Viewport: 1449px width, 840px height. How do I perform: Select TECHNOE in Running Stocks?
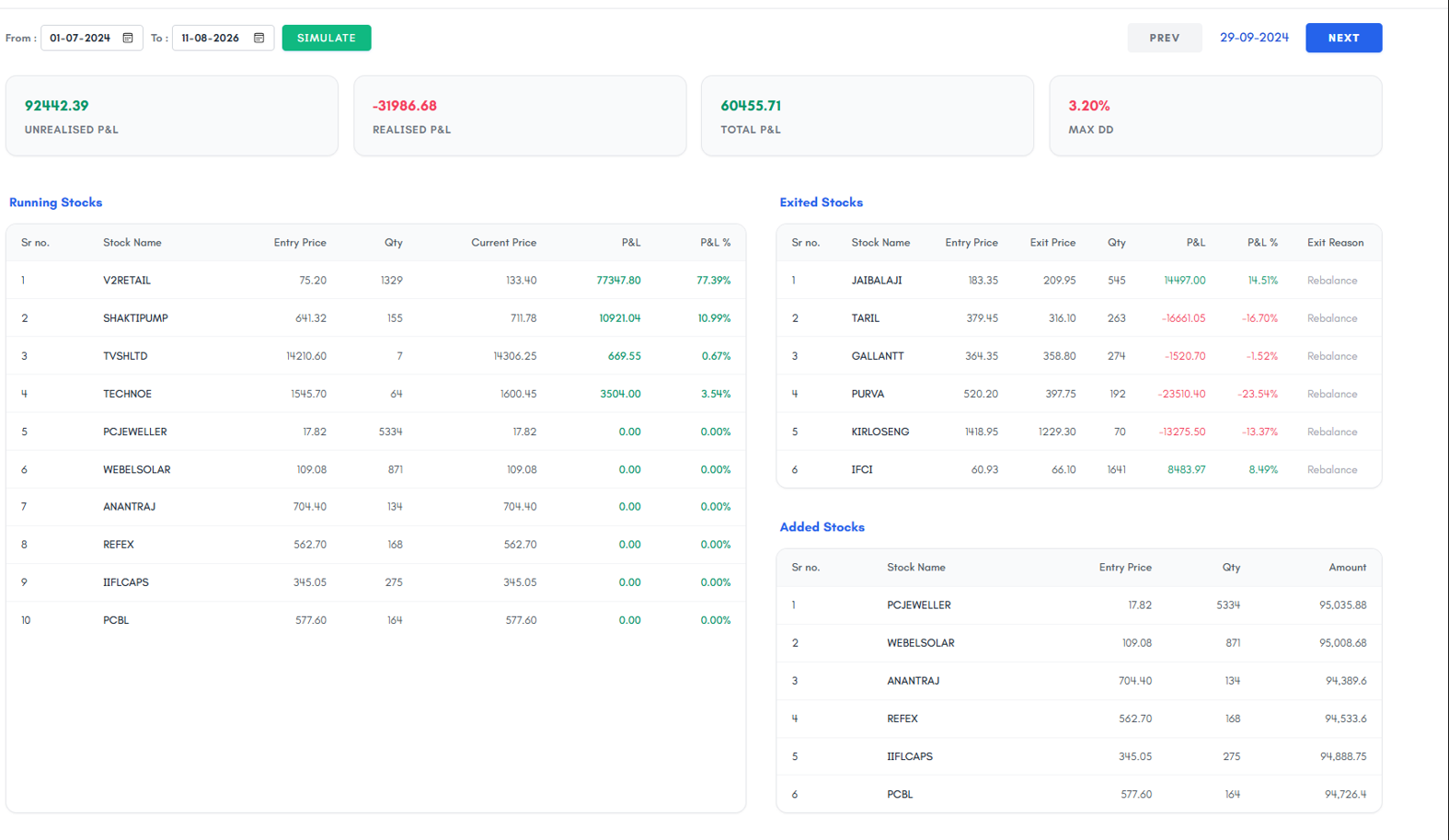tap(127, 394)
